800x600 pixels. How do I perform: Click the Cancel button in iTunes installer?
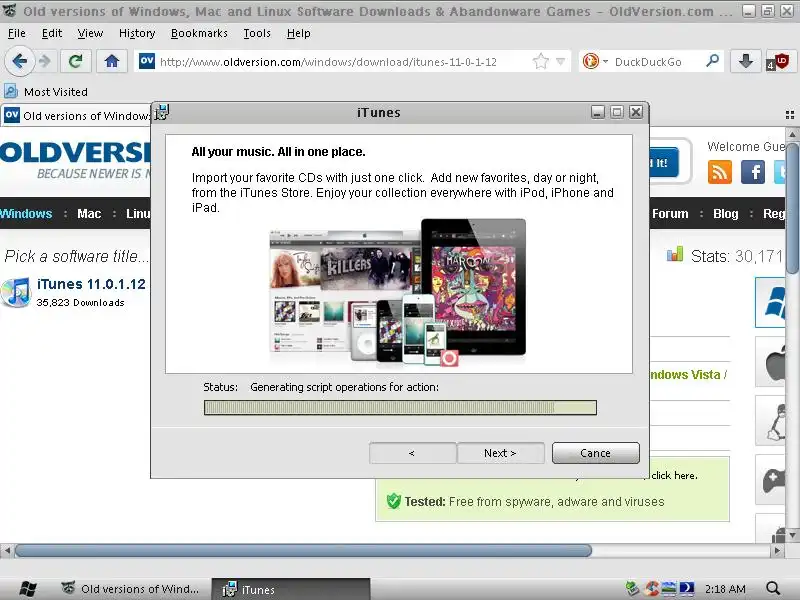(595, 453)
